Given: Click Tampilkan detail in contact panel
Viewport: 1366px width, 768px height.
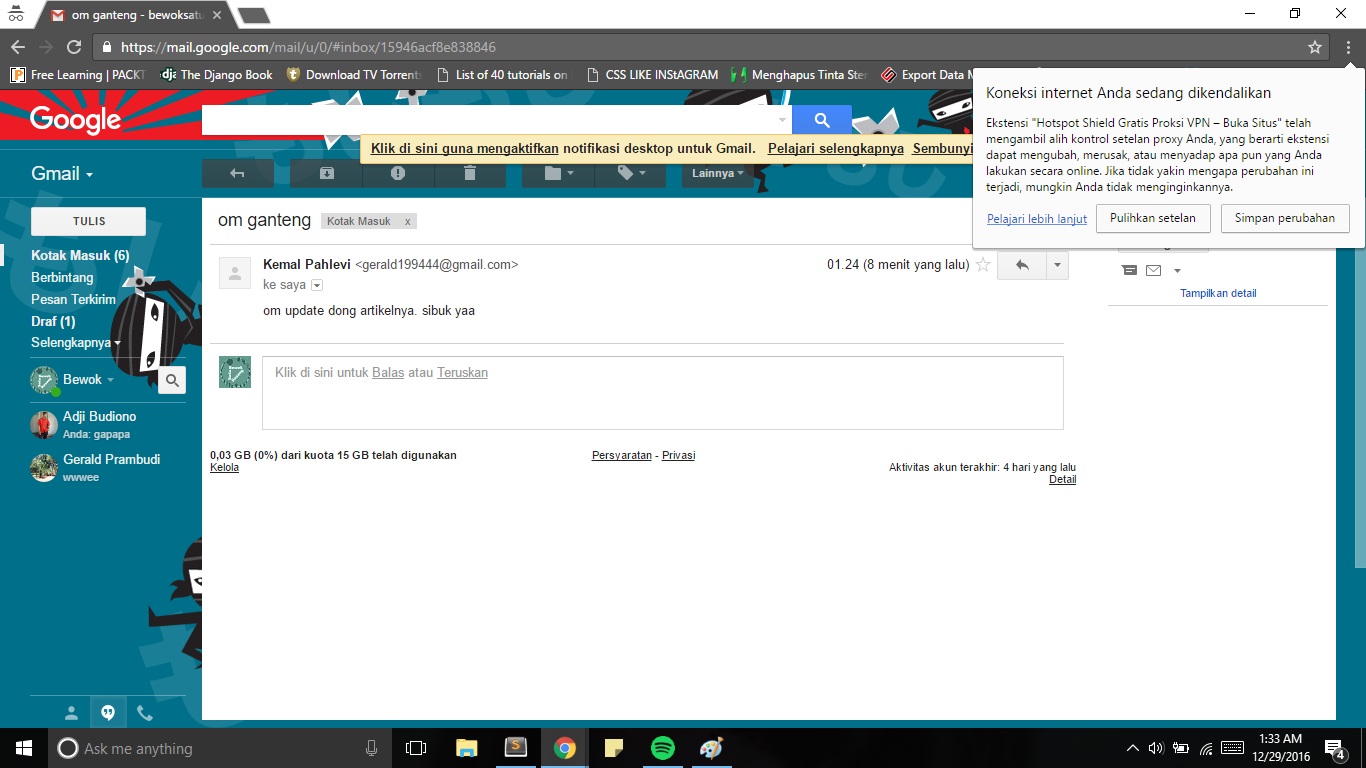Looking at the screenshot, I should pyautogui.click(x=1218, y=293).
